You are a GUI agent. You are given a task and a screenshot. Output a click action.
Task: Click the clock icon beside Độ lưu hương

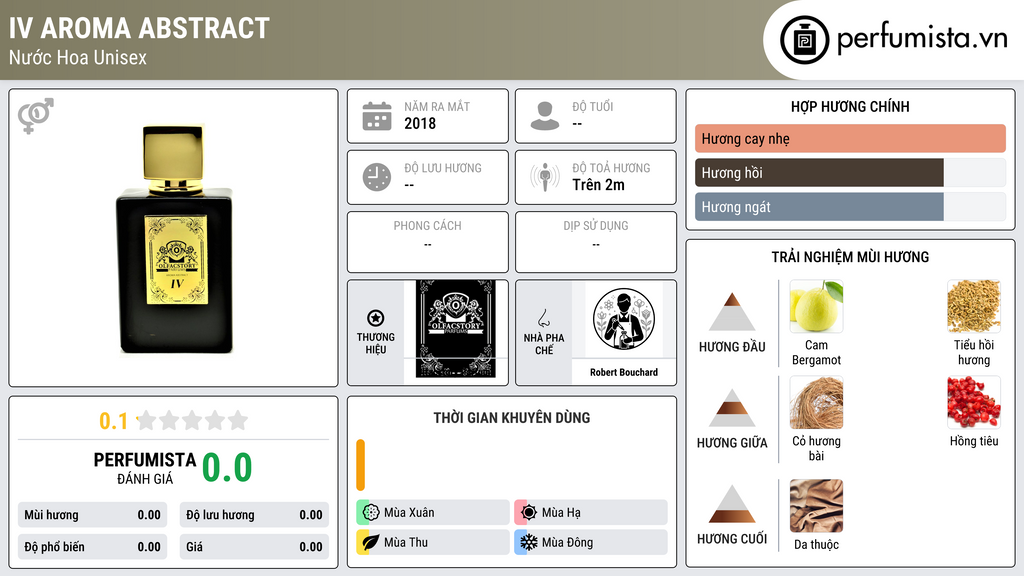point(377,177)
